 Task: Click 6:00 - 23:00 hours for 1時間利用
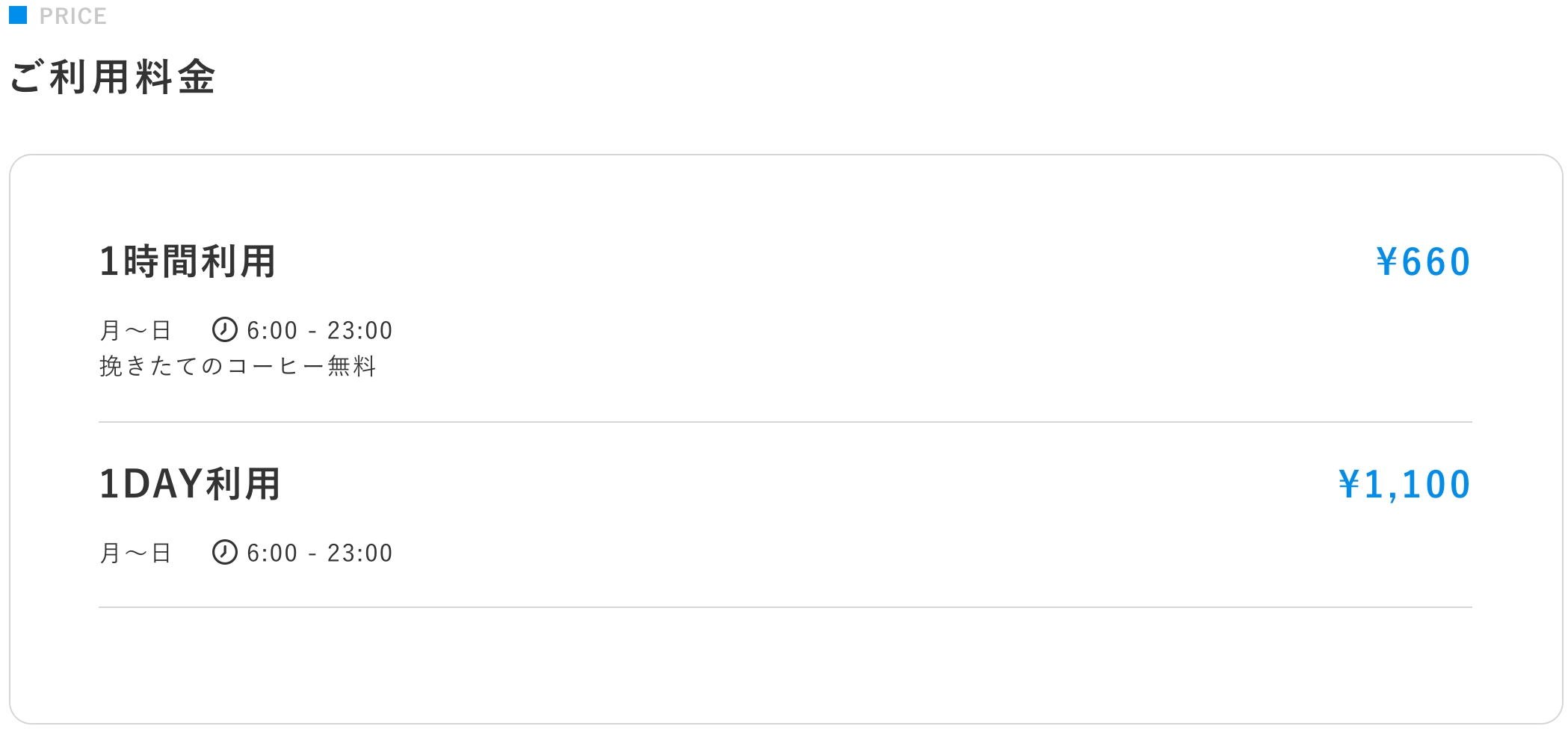pyautogui.click(x=319, y=330)
